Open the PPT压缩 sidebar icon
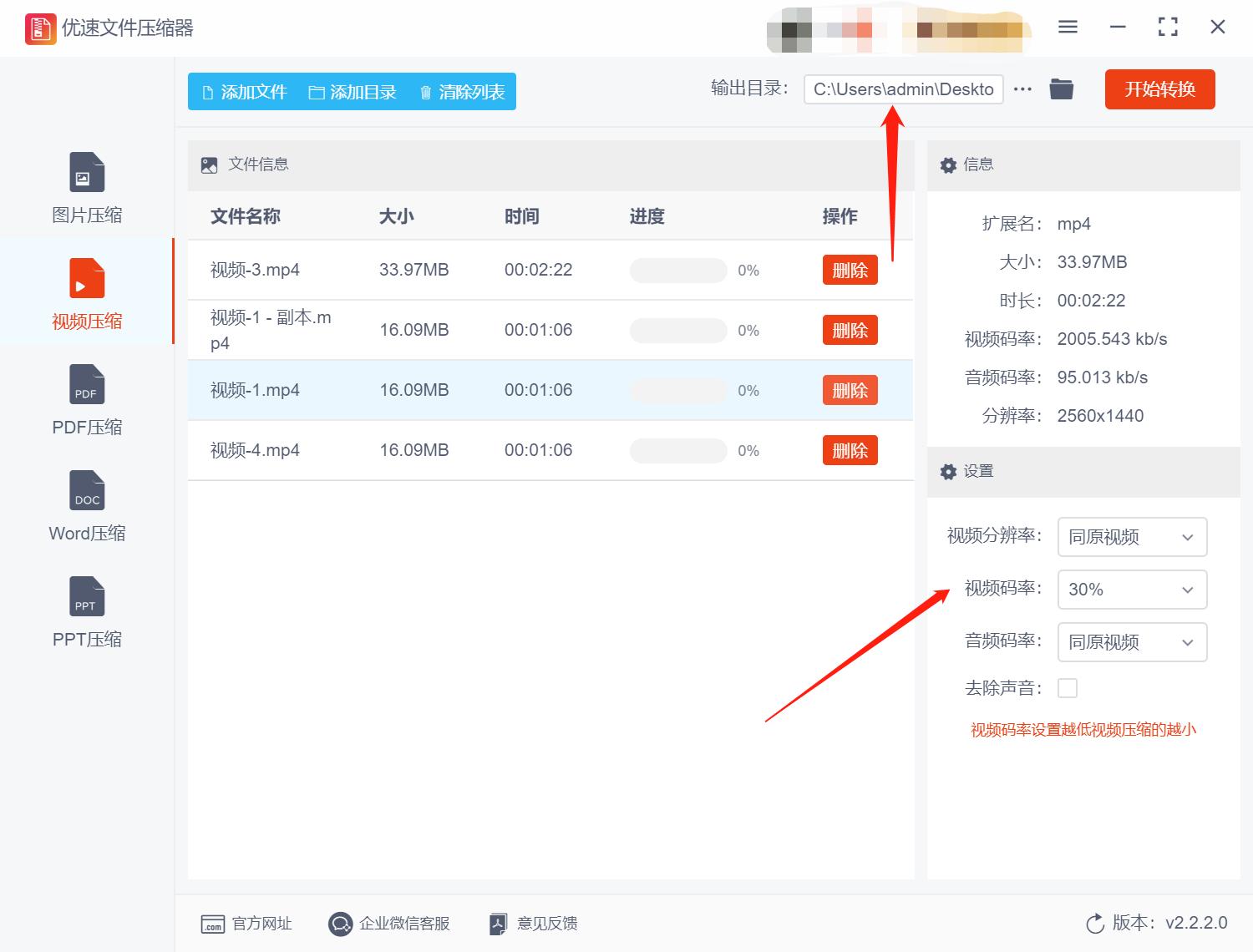Viewport: 1253px width, 952px height. point(87,597)
